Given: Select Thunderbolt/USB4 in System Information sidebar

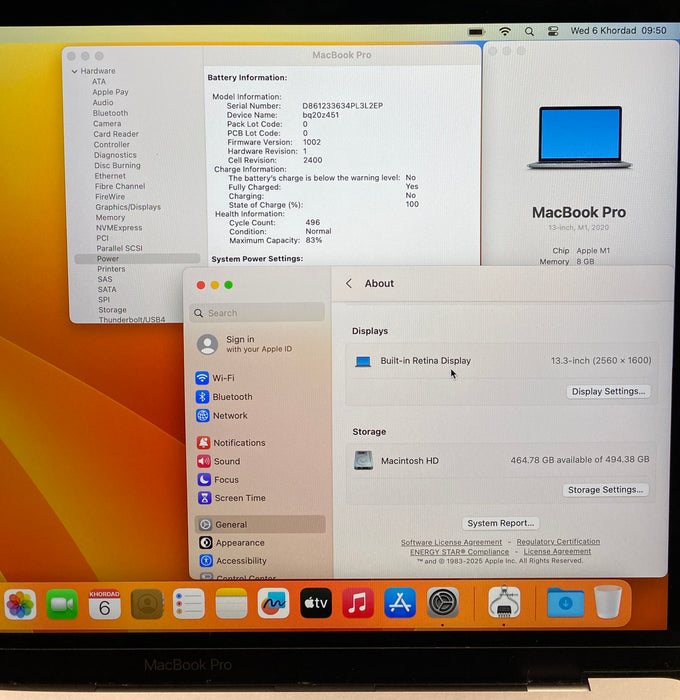Looking at the screenshot, I should [x=132, y=320].
